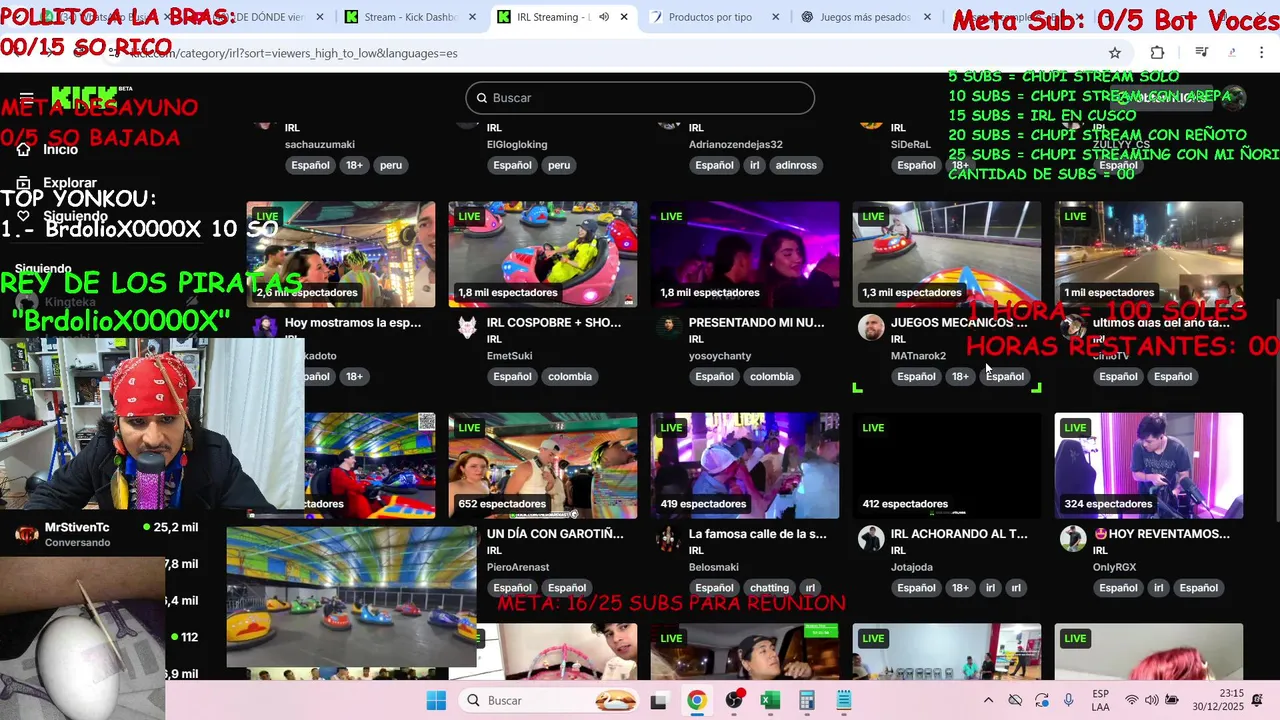Open La famosa calle de la s... title
This screenshot has height=720, width=1280.
(x=758, y=534)
